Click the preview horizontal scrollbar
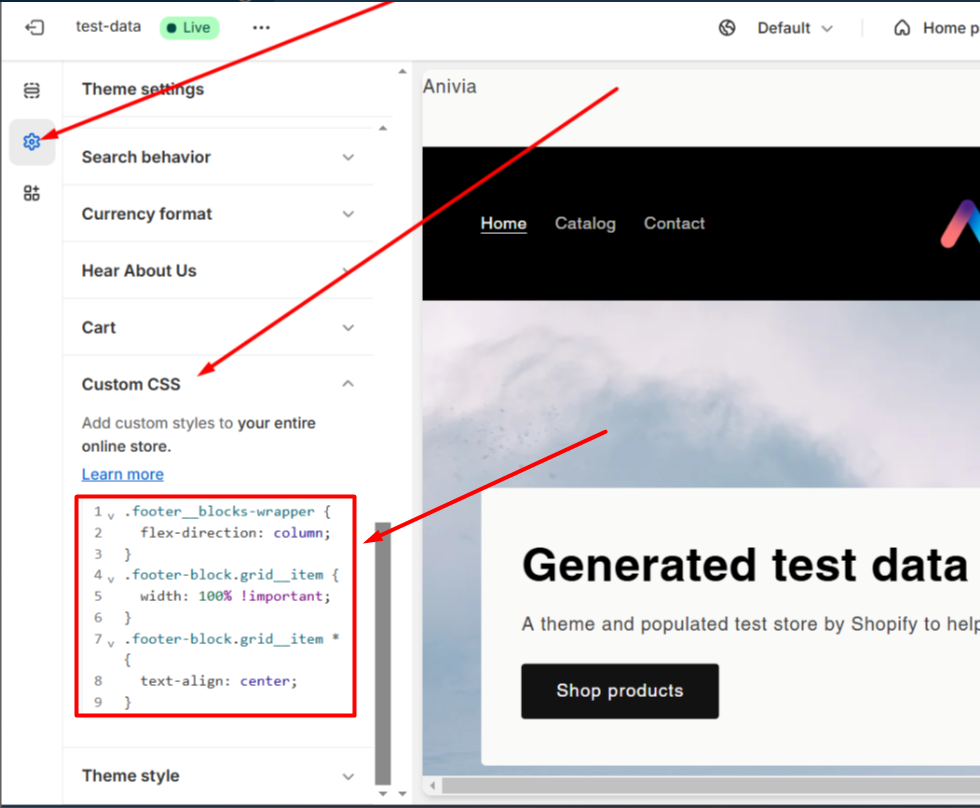 (x=711, y=786)
